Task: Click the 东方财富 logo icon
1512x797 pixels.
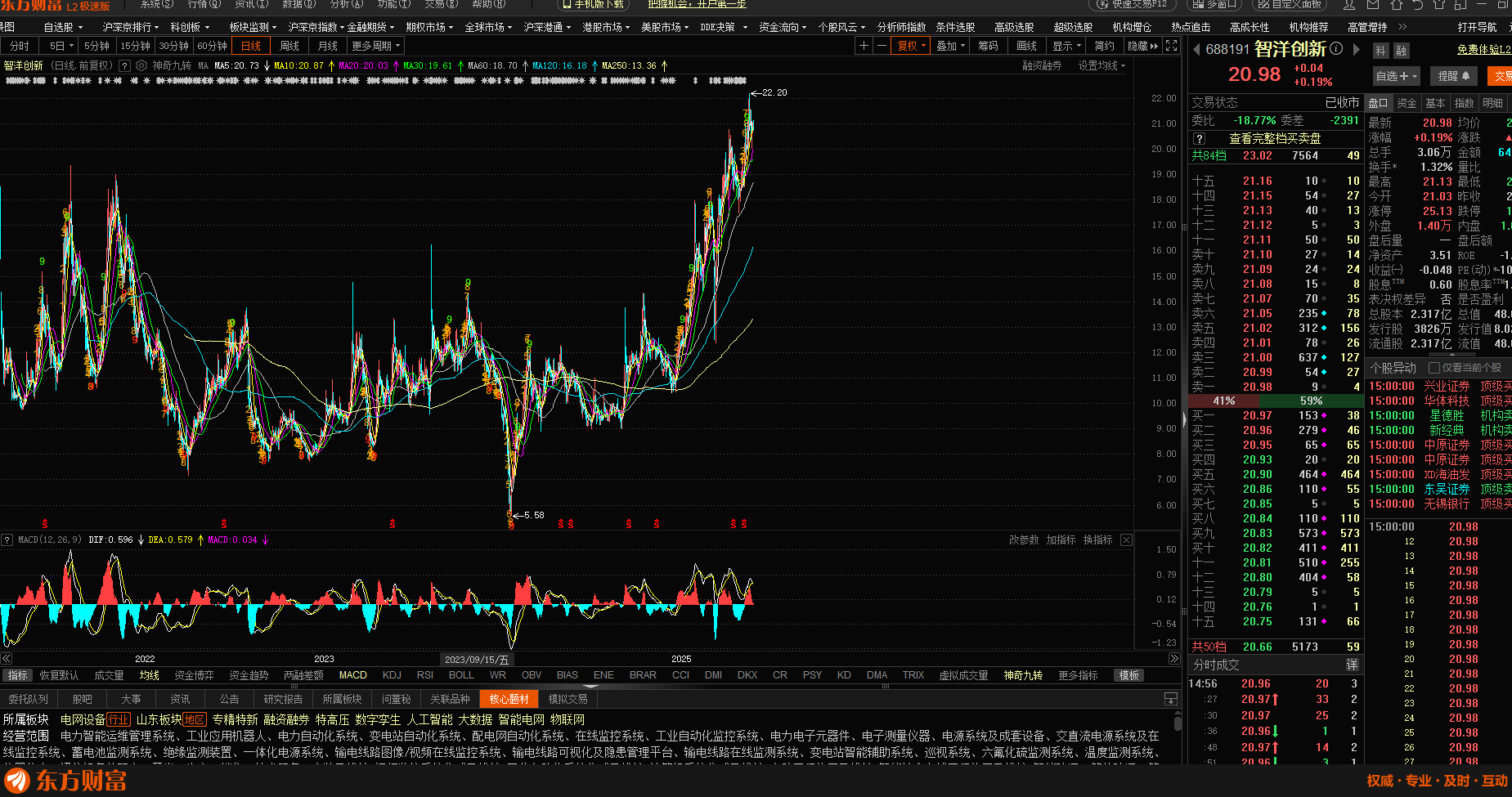Action: pyautogui.click(x=17, y=781)
